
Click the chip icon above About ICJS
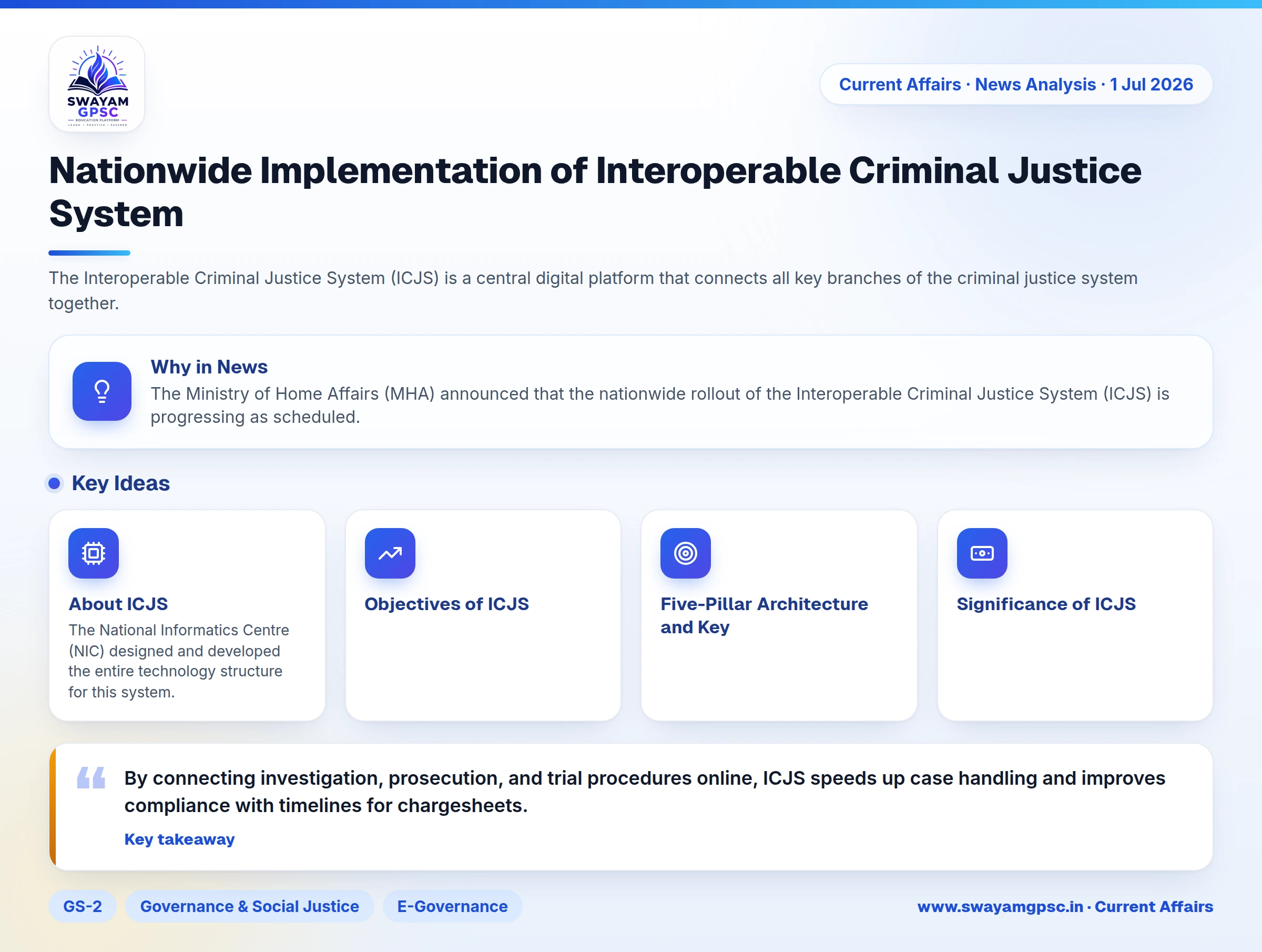(94, 553)
